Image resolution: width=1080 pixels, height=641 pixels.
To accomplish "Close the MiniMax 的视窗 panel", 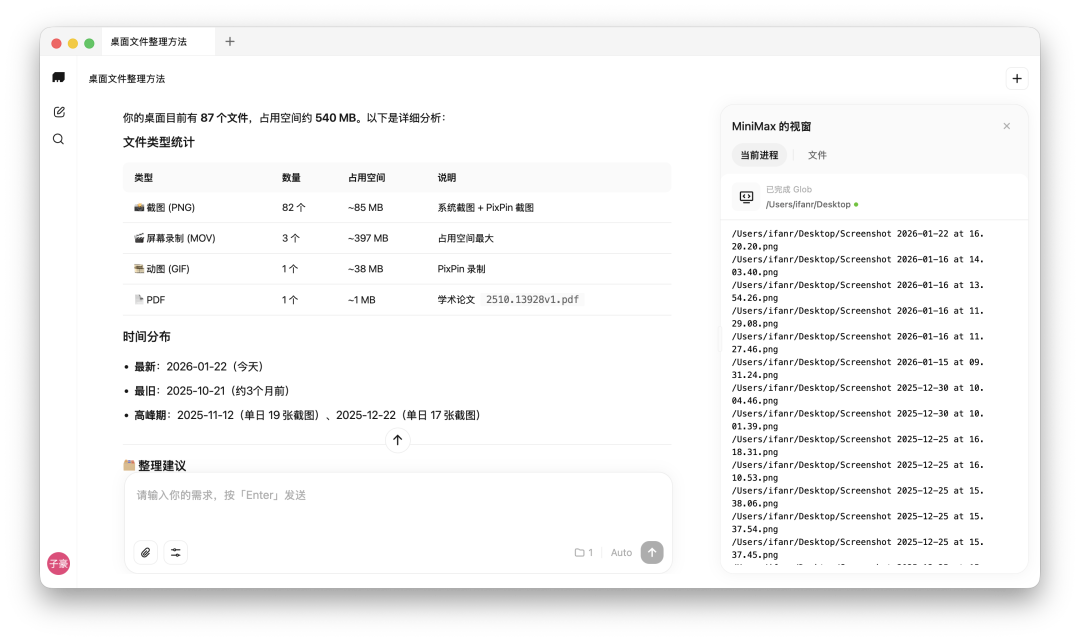I will 1006,126.
